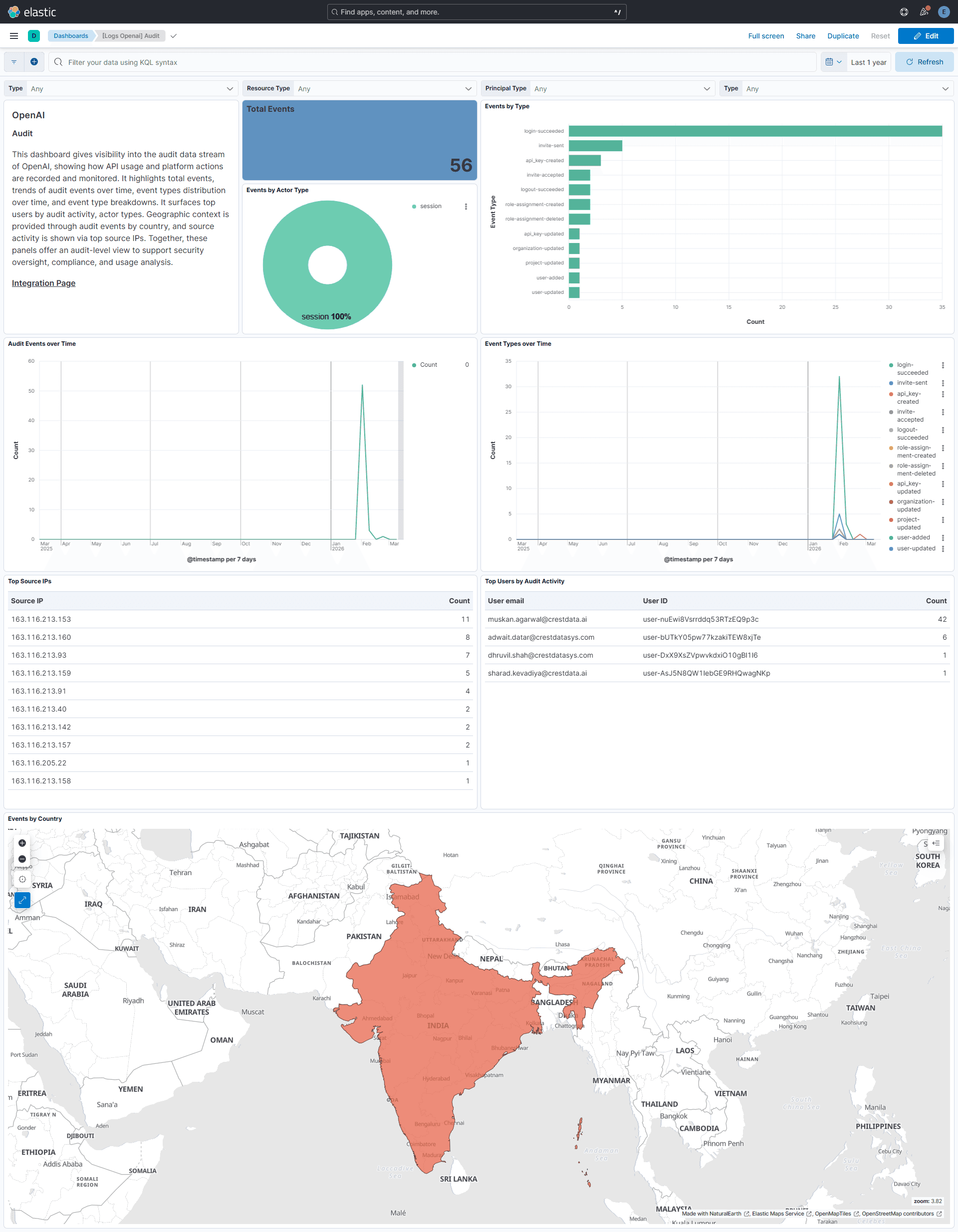Open the Last 1 year time range
Viewport: 958px width, 1232px height.
click(868, 62)
